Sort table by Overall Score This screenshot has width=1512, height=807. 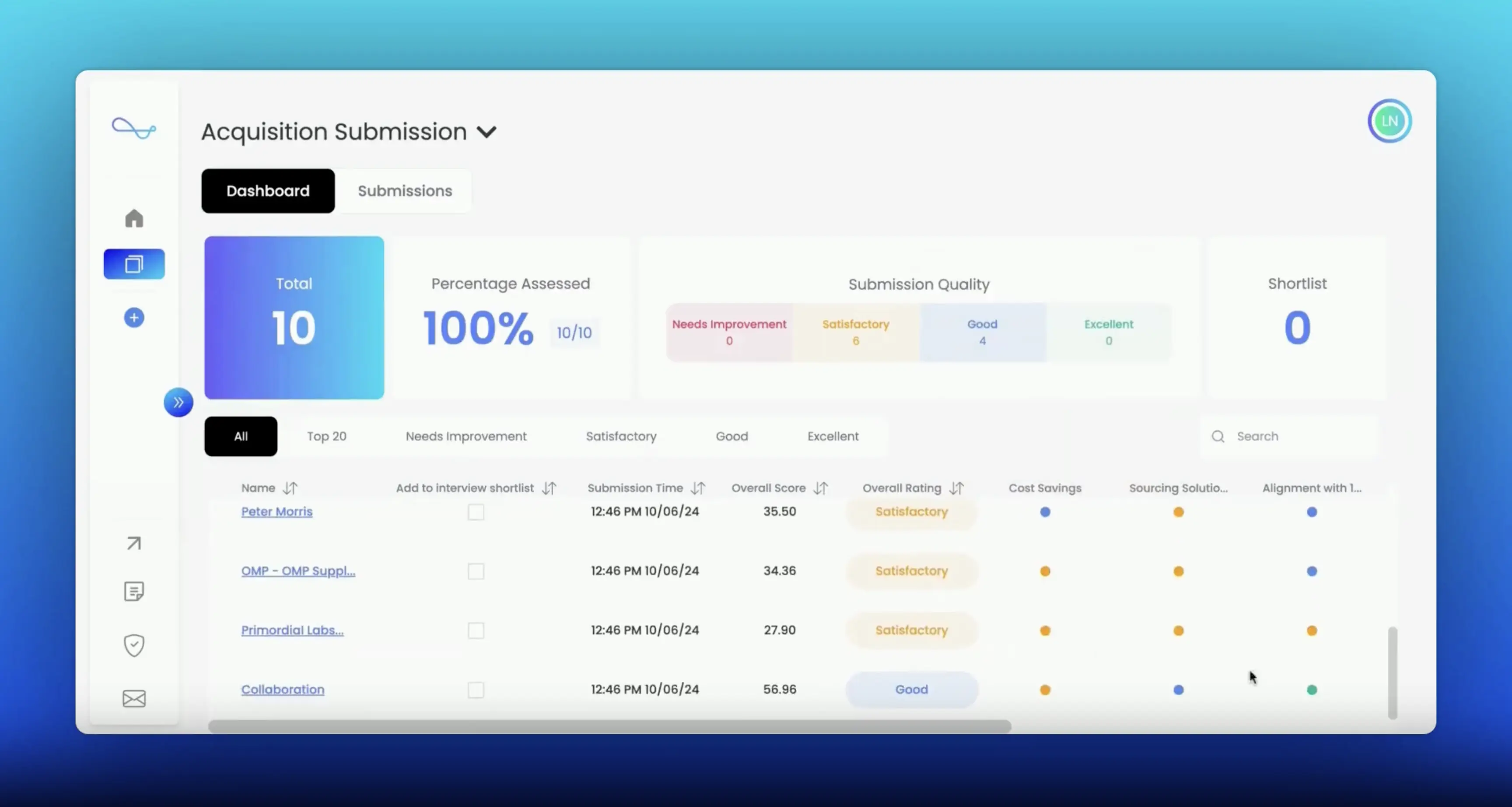[x=821, y=488]
